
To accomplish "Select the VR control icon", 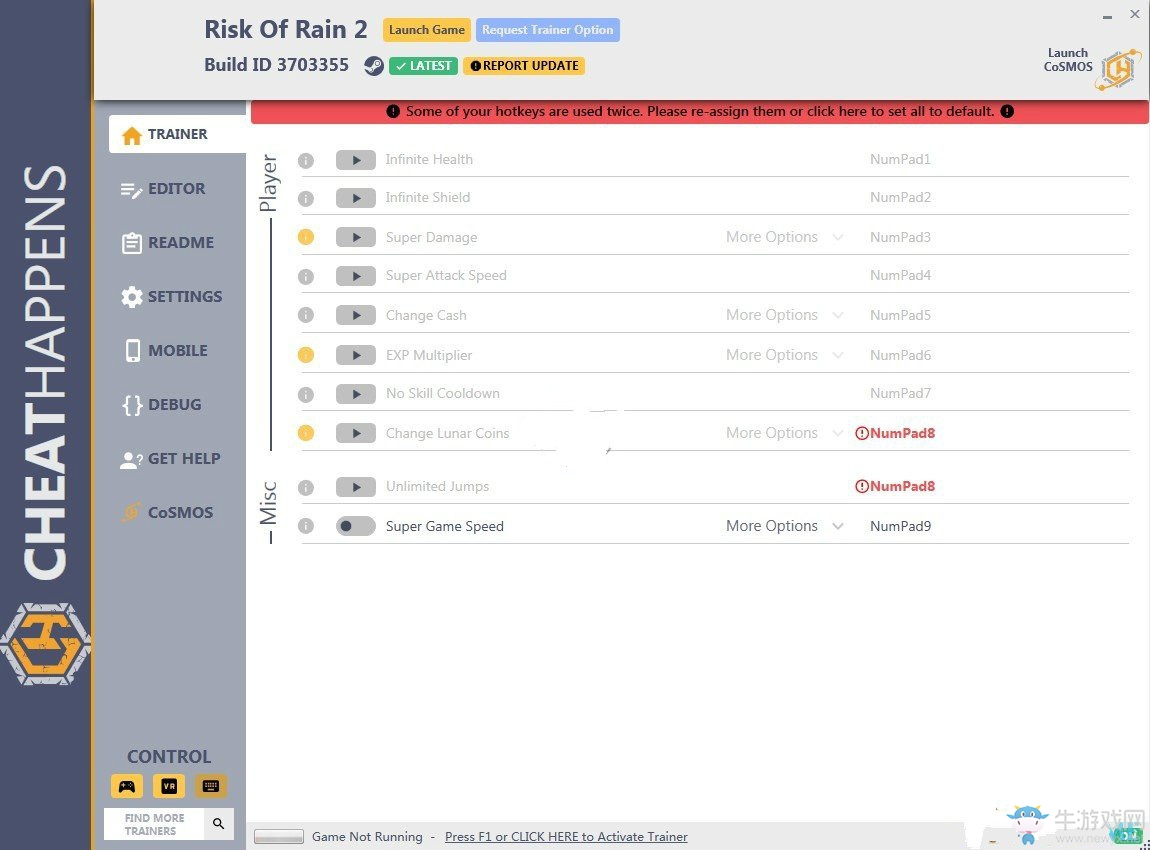I will click(169, 786).
